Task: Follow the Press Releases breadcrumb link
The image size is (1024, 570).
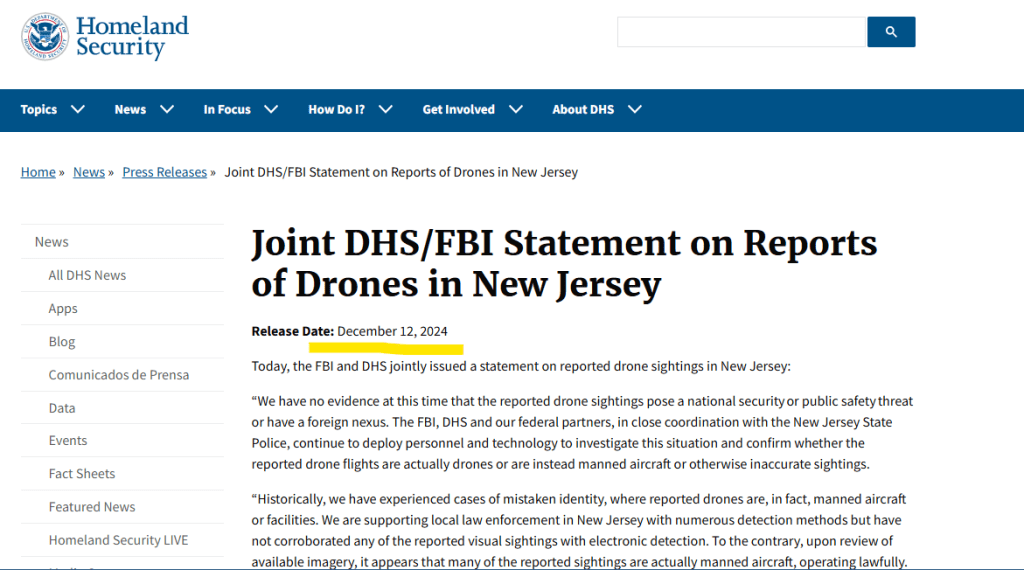Action: [x=165, y=172]
